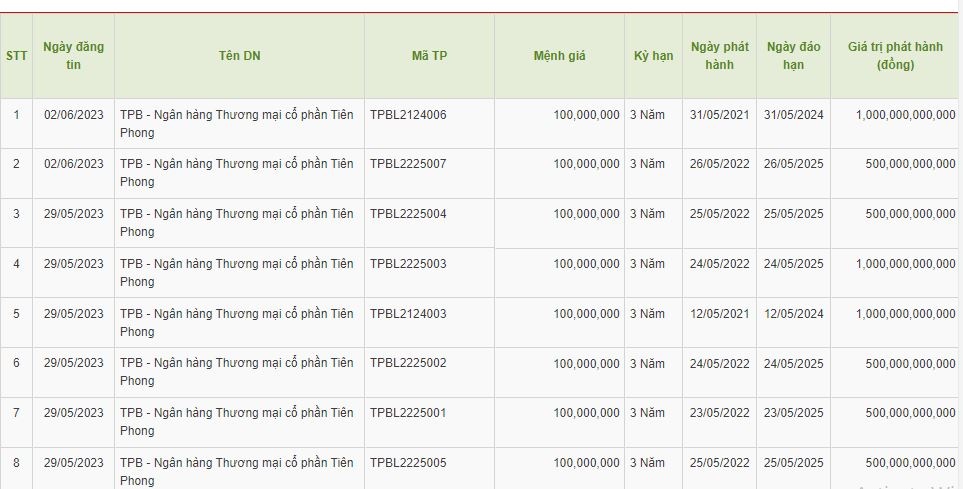
Task: Click the issue date 12/05/2021
Action: click(720, 313)
